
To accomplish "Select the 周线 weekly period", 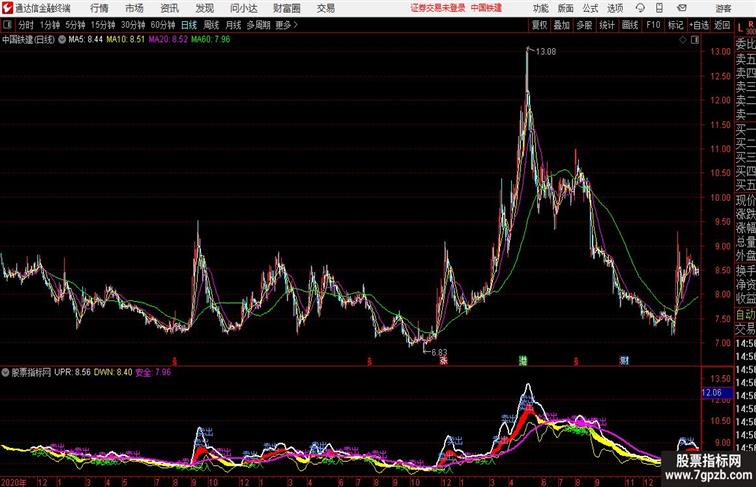I will 211,25.
